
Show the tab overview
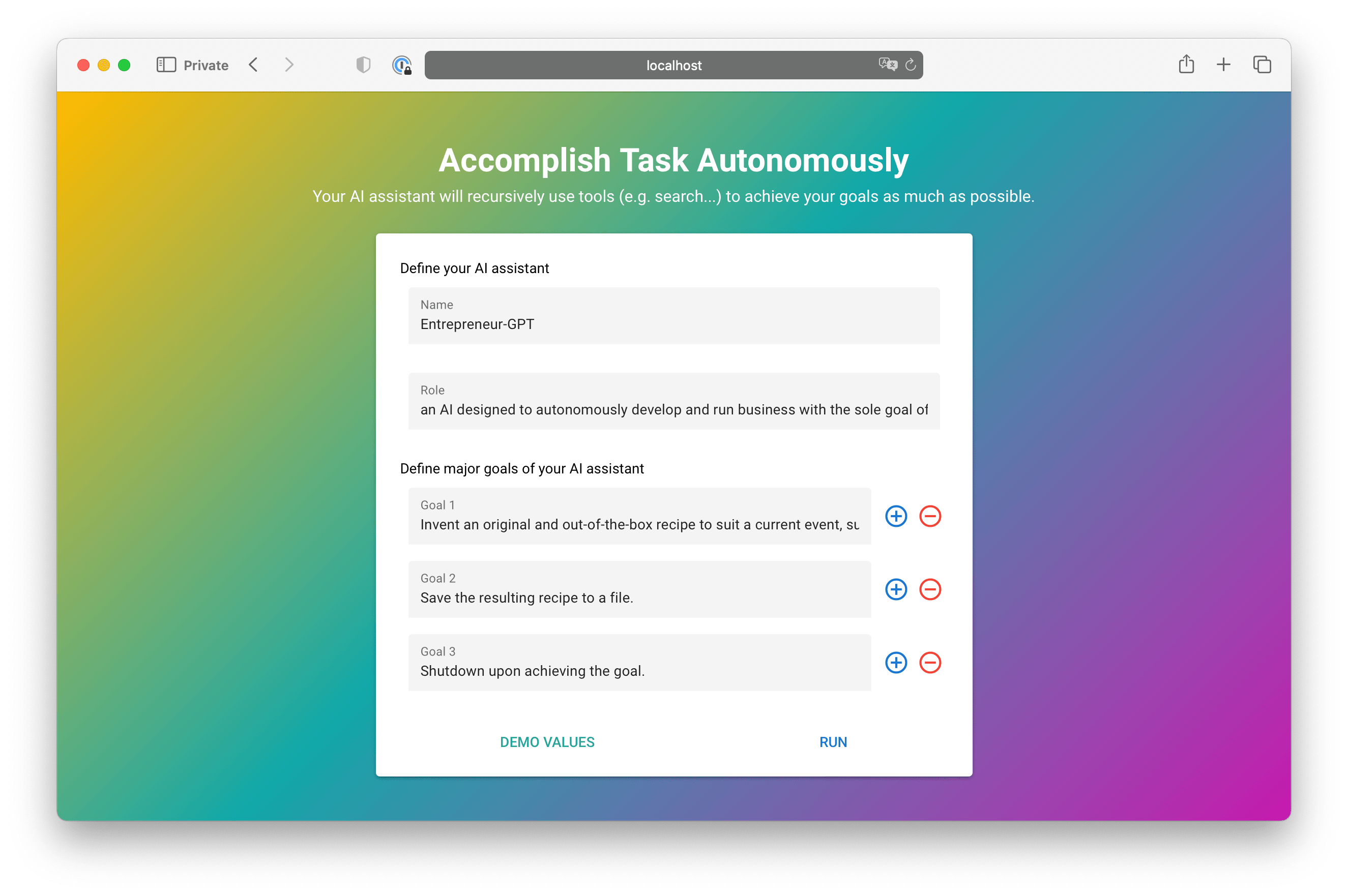(x=1262, y=65)
